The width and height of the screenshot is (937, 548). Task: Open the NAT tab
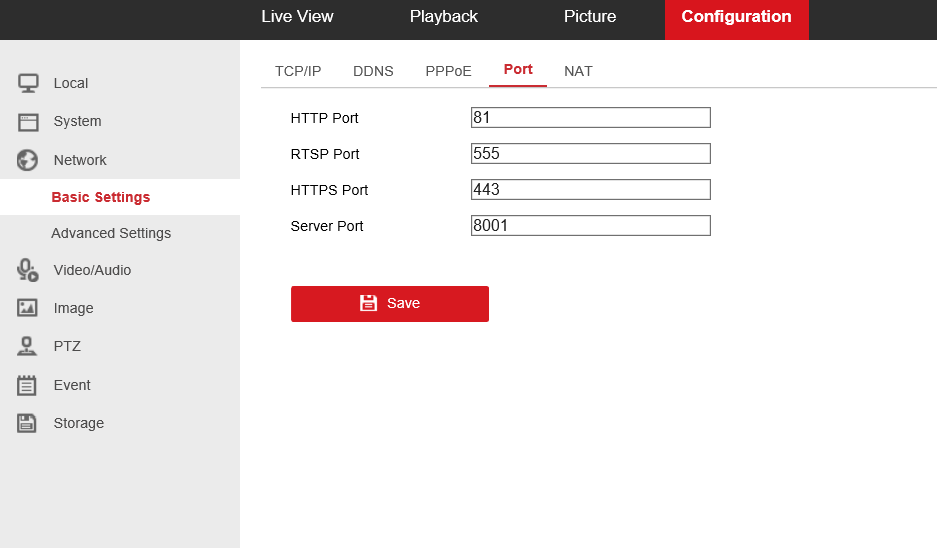point(578,71)
